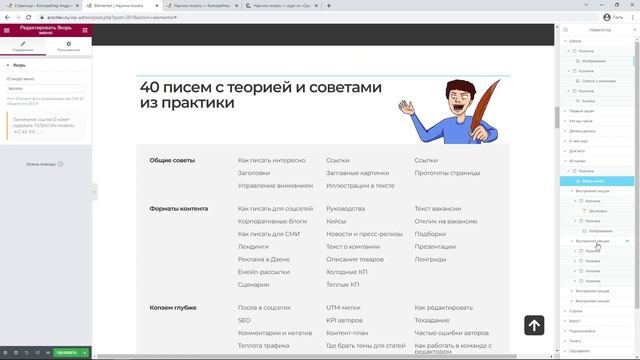Collapse the Шапка section in Navigator
640x360 pixels.
click(x=565, y=41)
